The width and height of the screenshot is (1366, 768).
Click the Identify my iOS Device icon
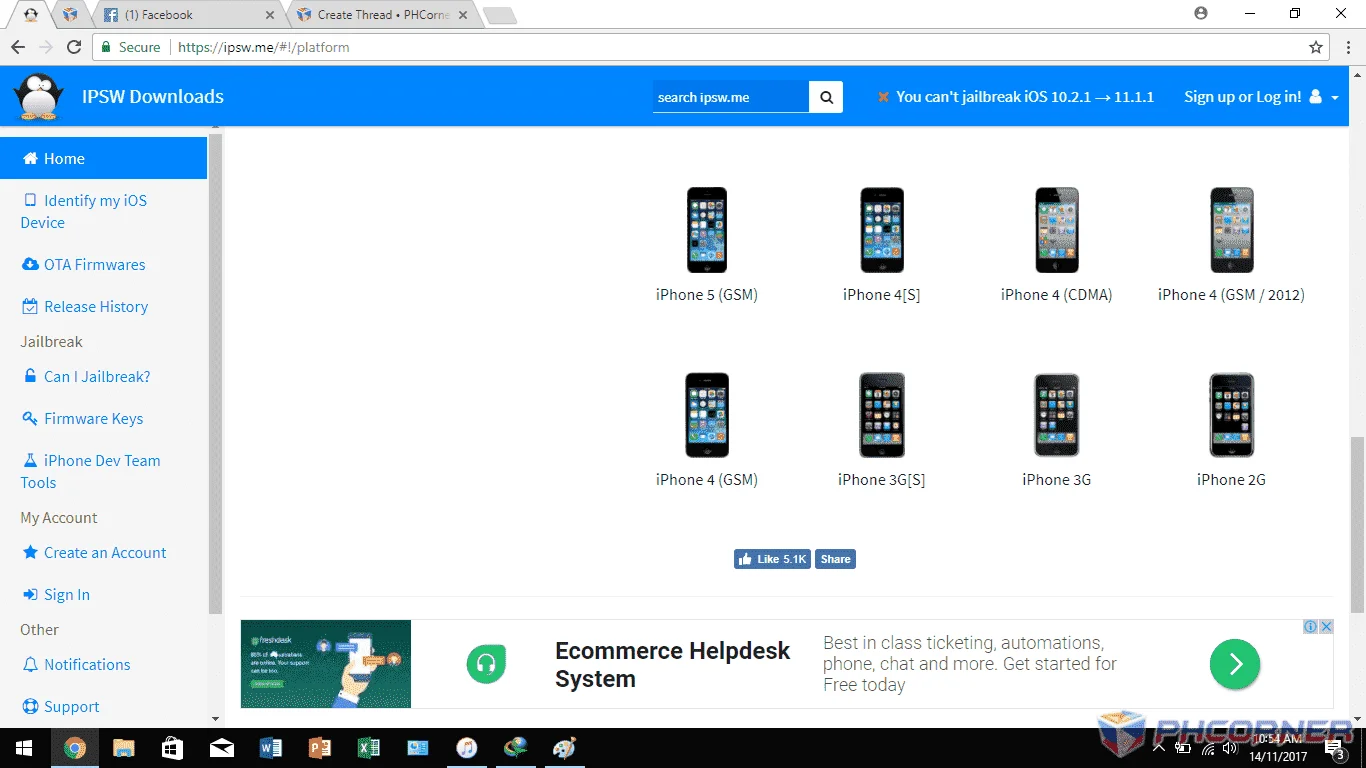click(30, 200)
